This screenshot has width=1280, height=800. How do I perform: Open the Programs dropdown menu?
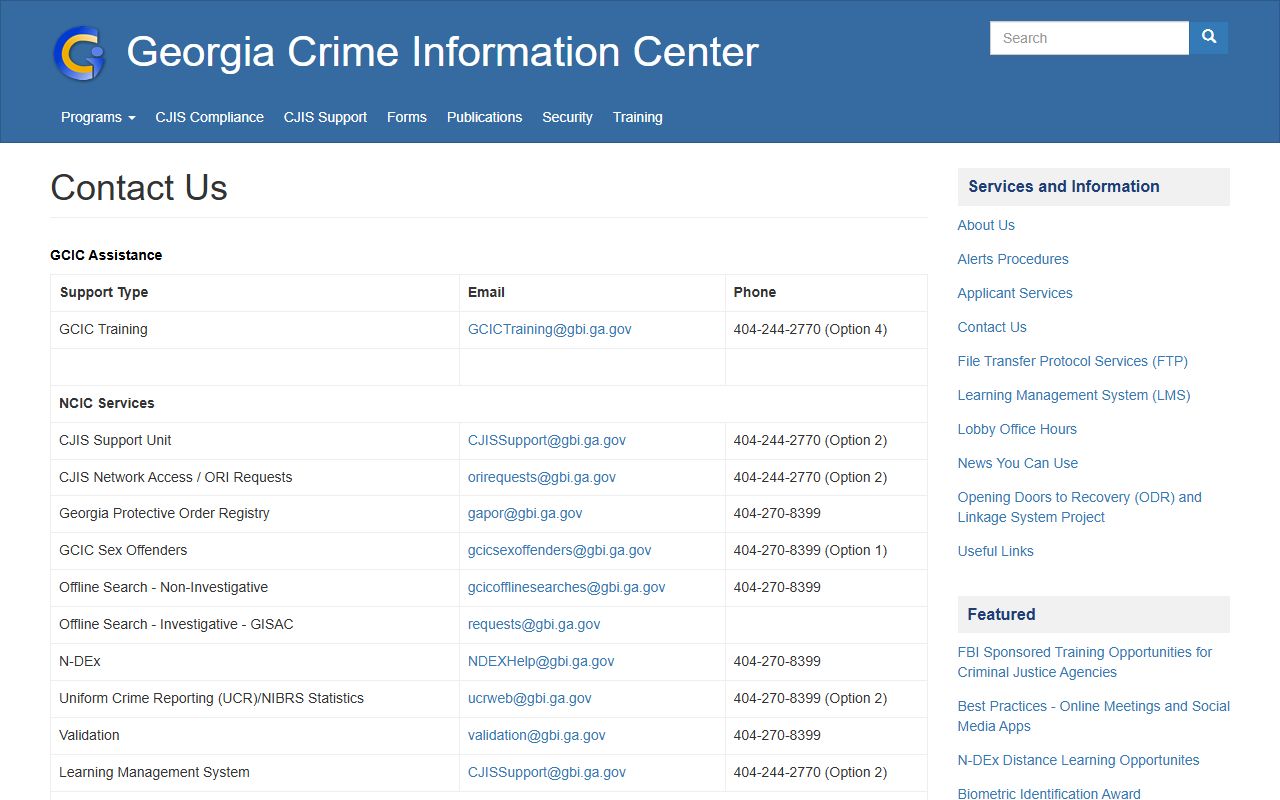(x=98, y=117)
